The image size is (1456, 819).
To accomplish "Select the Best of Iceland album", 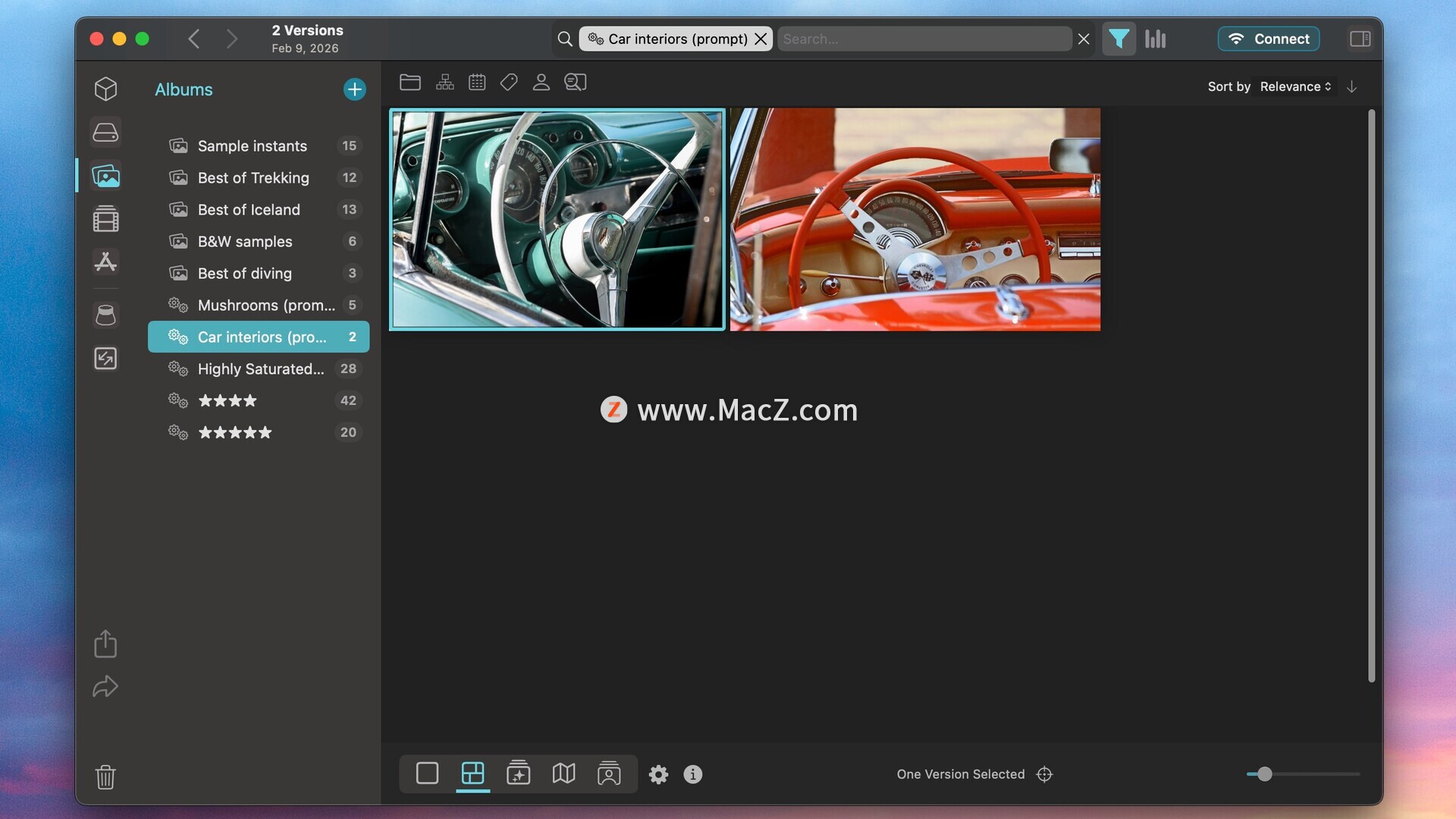I will pos(249,209).
